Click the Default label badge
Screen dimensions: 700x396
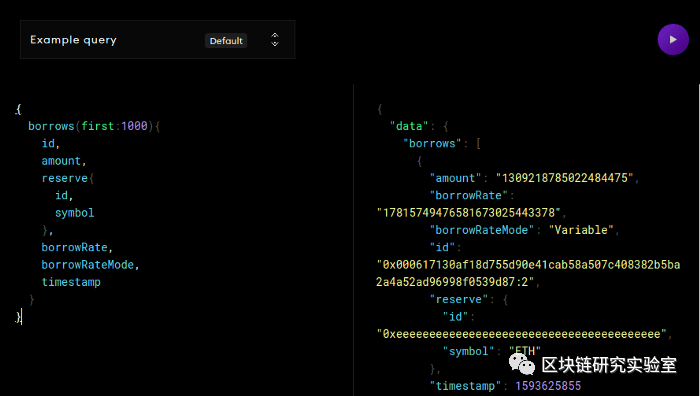pyautogui.click(x=226, y=41)
